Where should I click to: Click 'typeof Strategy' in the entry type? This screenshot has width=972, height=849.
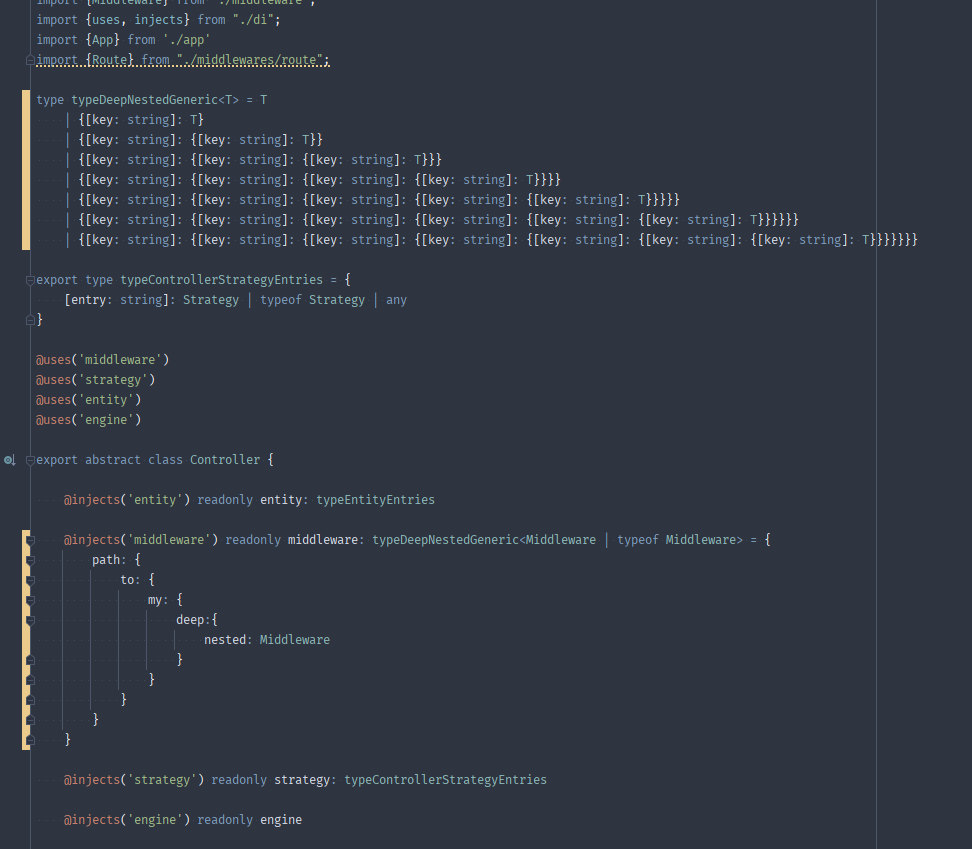click(x=312, y=300)
